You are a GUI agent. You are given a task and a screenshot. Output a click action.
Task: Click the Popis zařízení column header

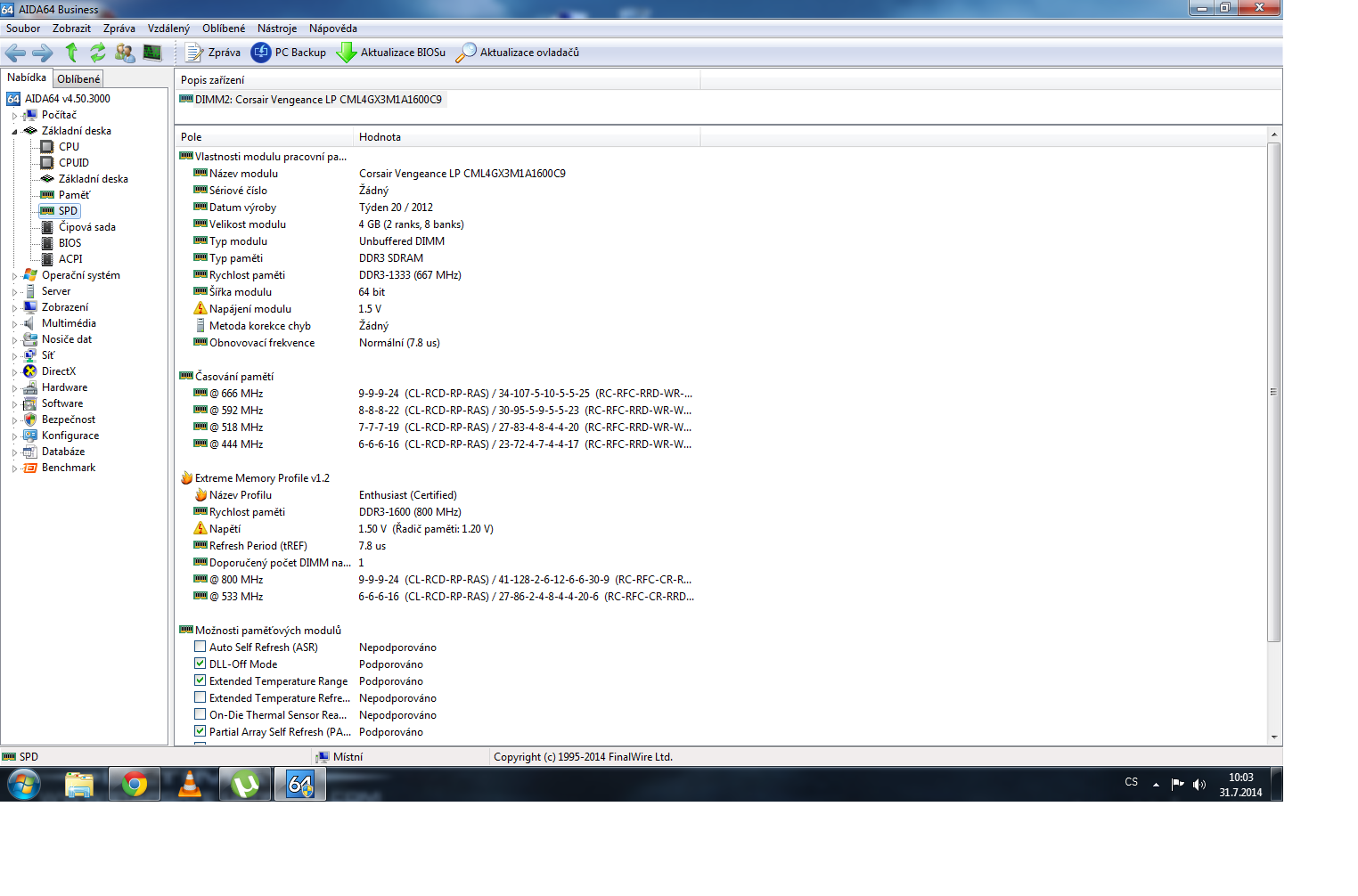[438, 80]
